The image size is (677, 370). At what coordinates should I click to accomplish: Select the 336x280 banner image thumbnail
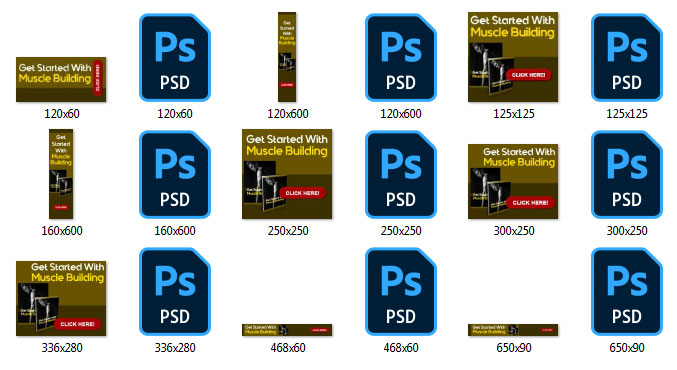click(x=61, y=298)
